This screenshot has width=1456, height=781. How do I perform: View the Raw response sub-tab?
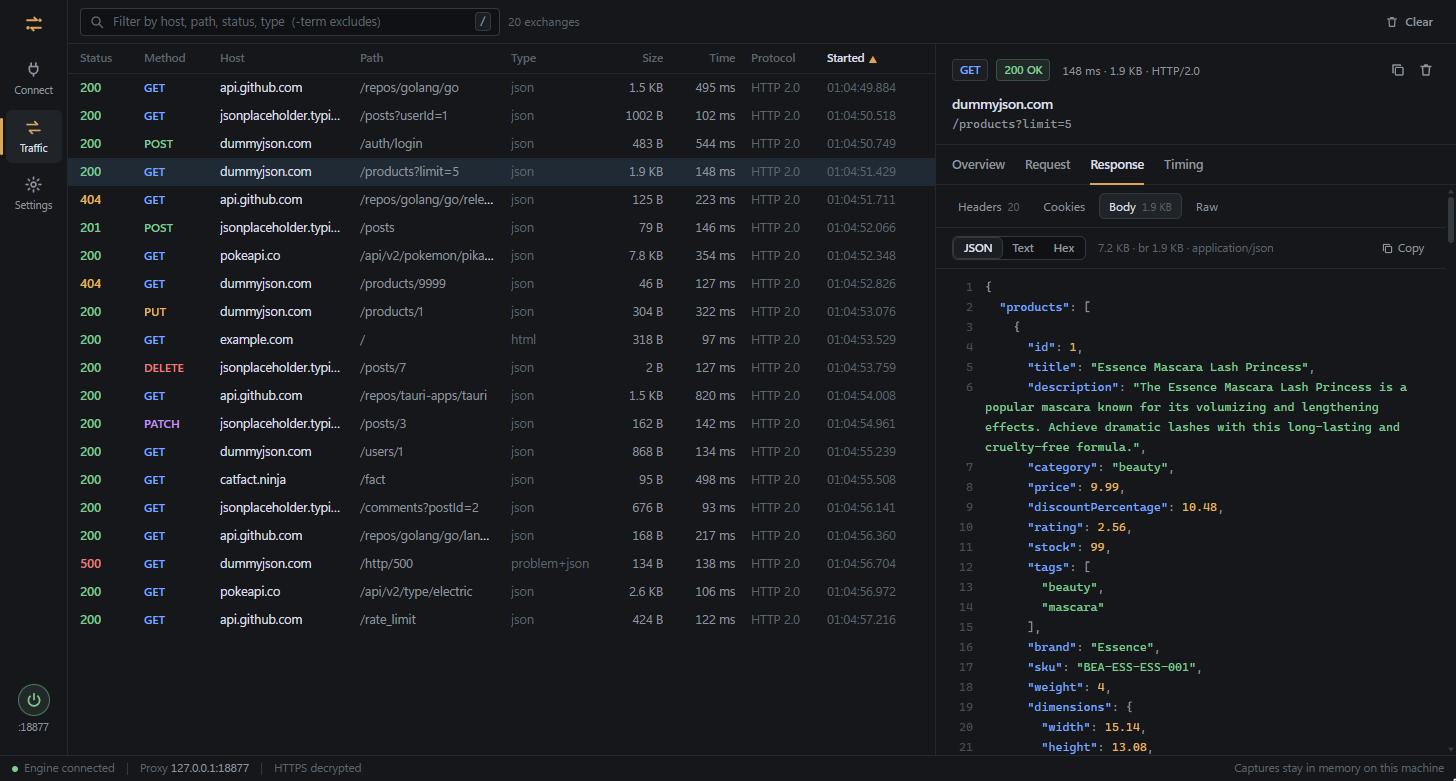point(1207,207)
